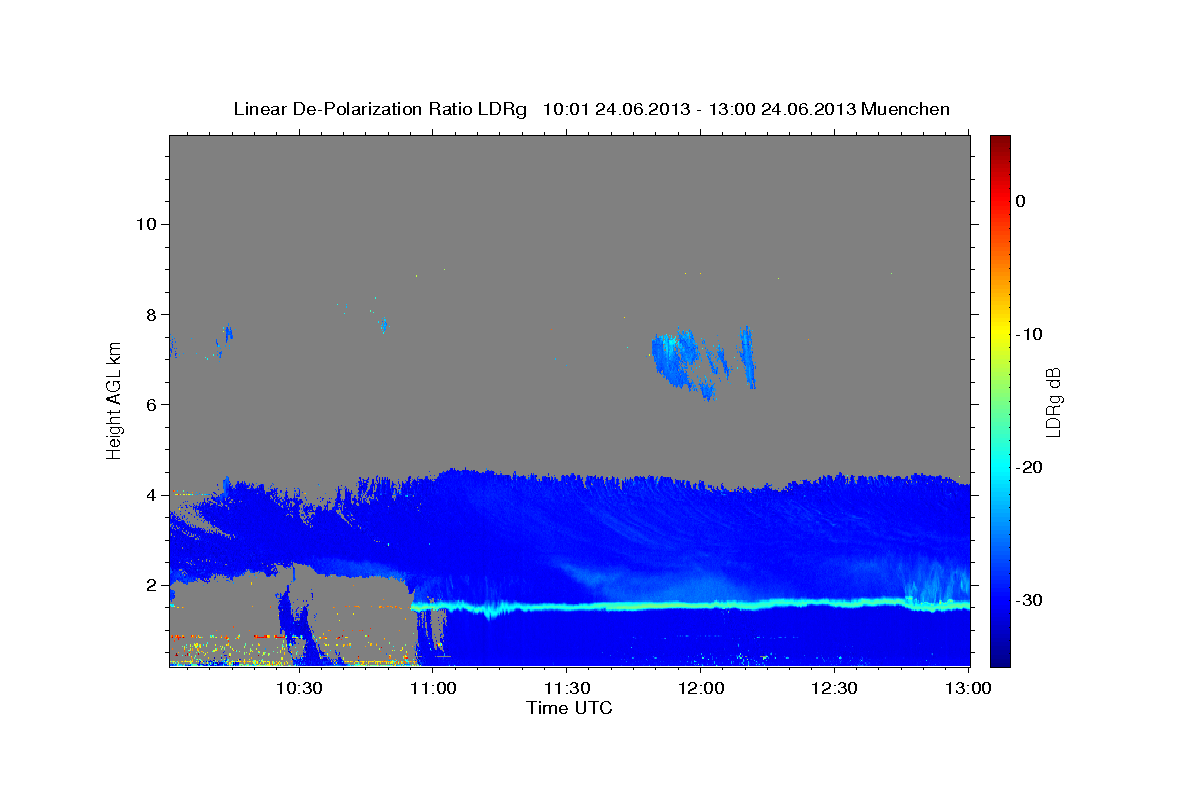Click the height tick label 6
Screen dimensions: 1200x800
[151, 404]
